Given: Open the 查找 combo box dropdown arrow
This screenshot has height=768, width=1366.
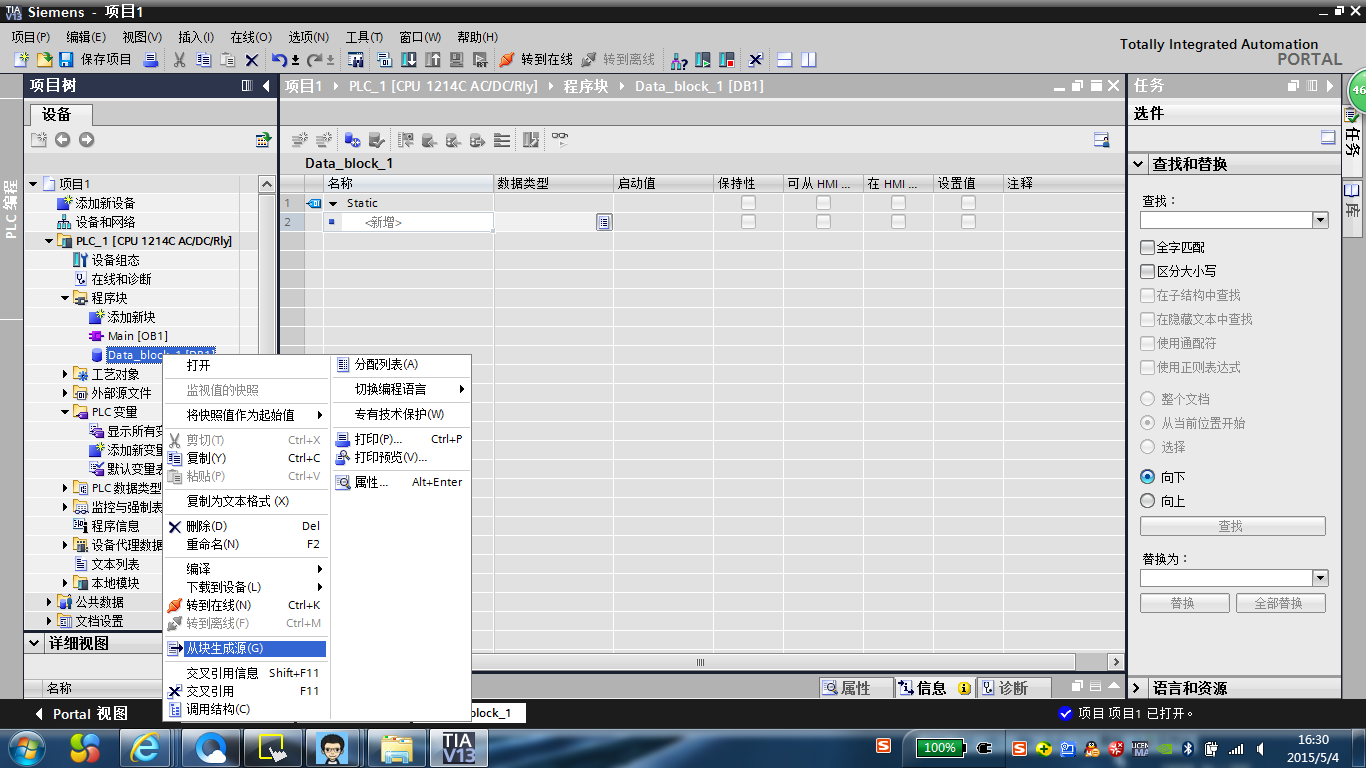Looking at the screenshot, I should (1320, 220).
